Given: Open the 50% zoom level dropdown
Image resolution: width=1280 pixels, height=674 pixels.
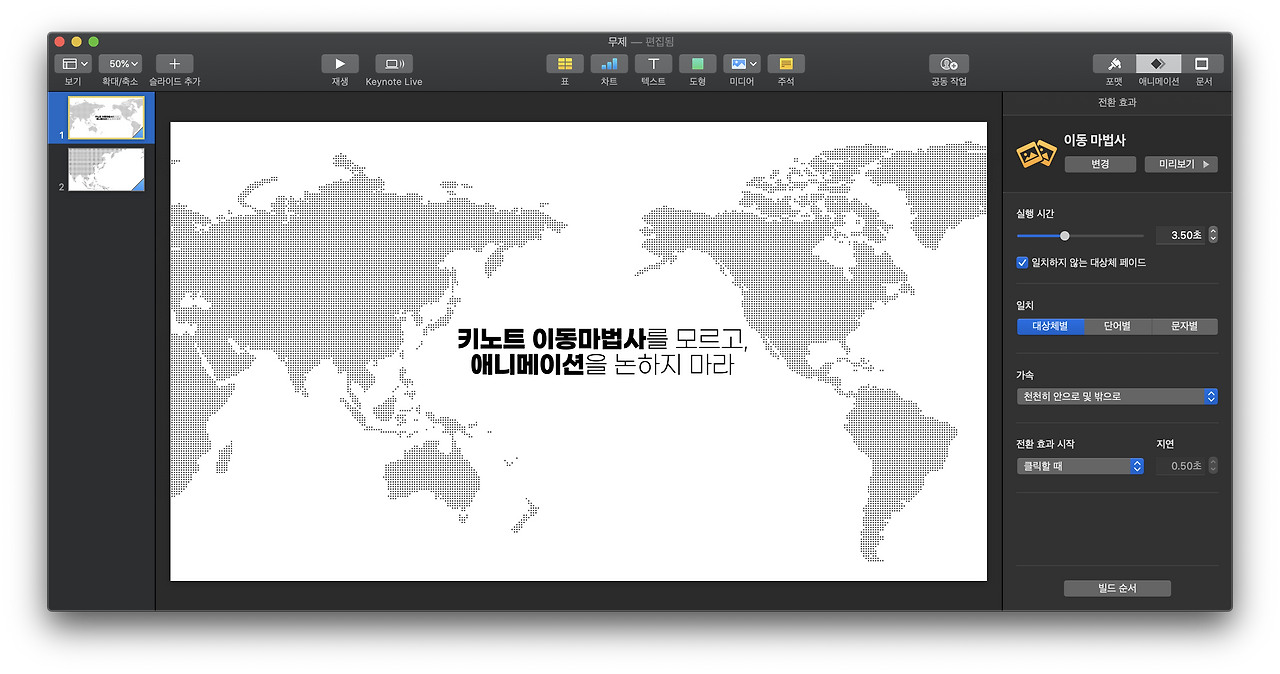Looking at the screenshot, I should (120, 64).
